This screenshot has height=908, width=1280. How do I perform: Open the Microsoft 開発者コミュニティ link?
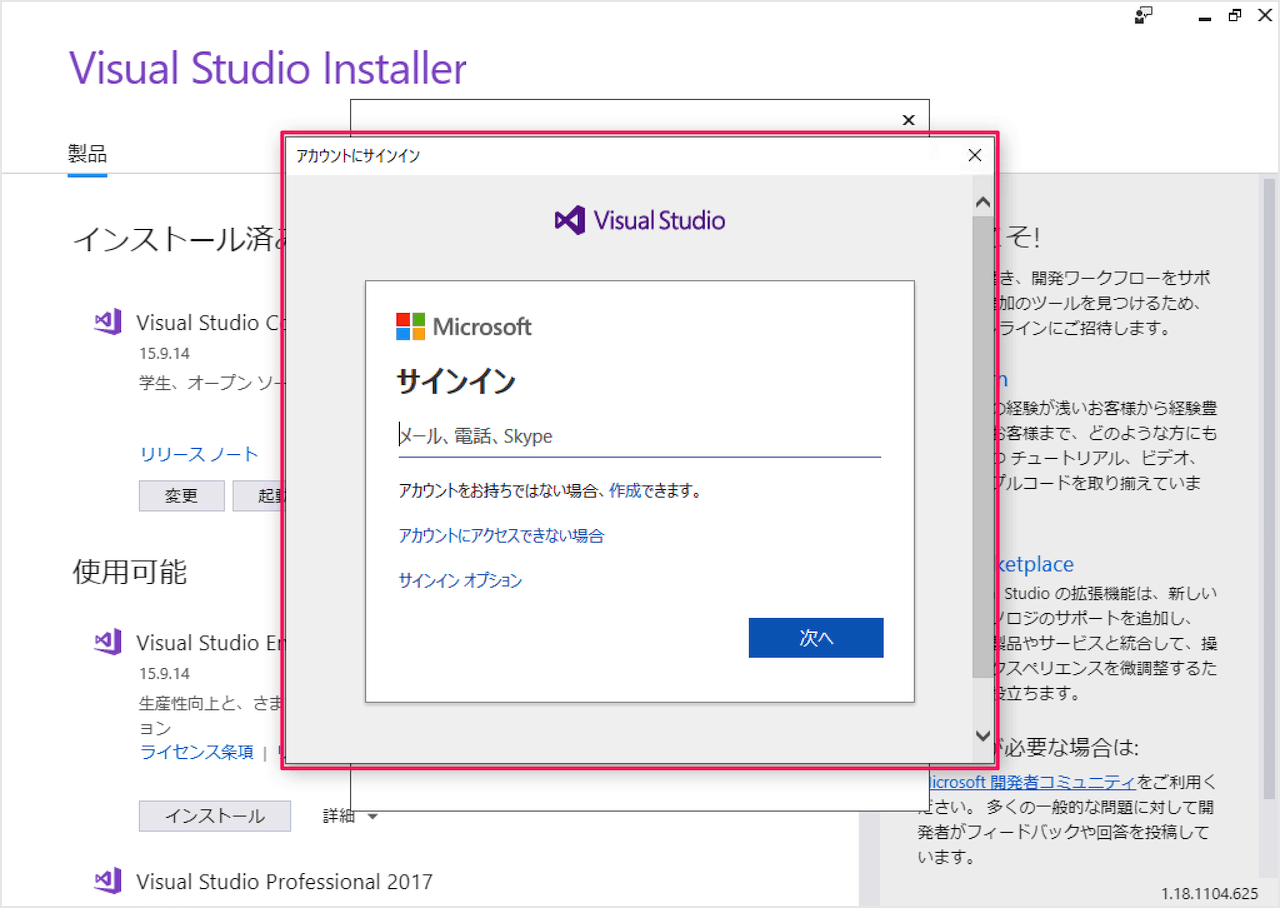1032,781
